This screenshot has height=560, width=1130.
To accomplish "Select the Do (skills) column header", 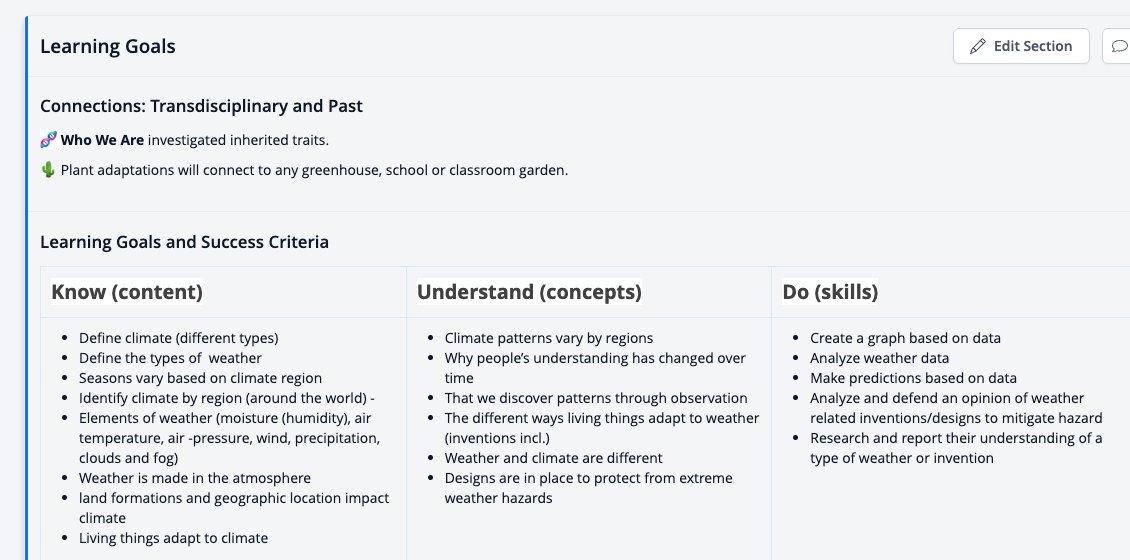I will (x=830, y=292).
